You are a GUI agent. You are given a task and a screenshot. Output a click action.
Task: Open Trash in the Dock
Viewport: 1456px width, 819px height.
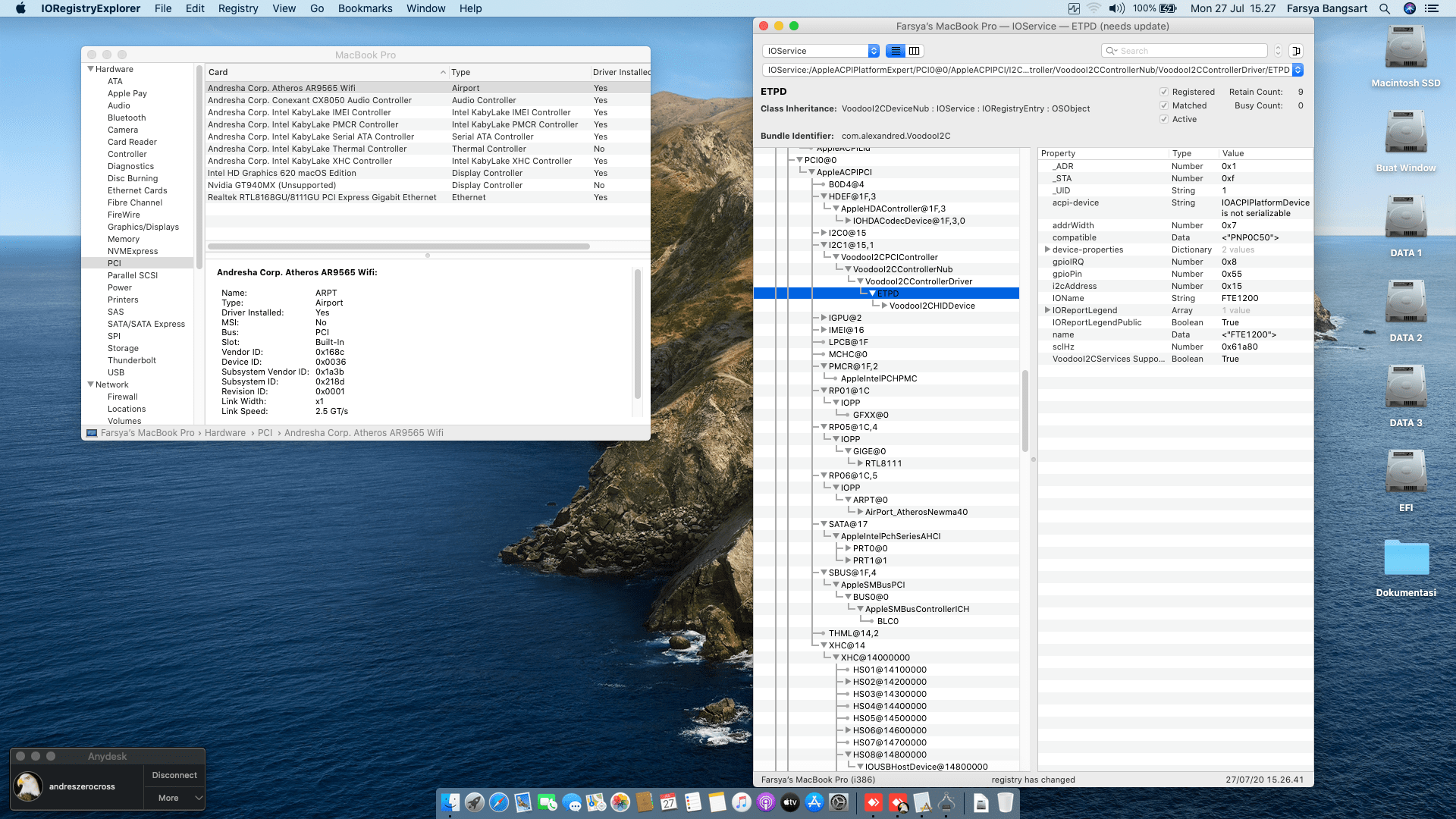pos(1006,802)
